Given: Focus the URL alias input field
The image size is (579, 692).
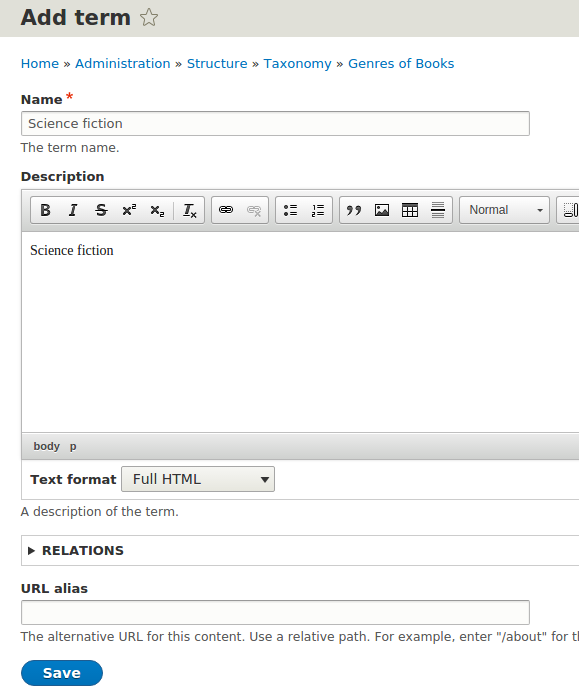Looking at the screenshot, I should click(x=275, y=612).
